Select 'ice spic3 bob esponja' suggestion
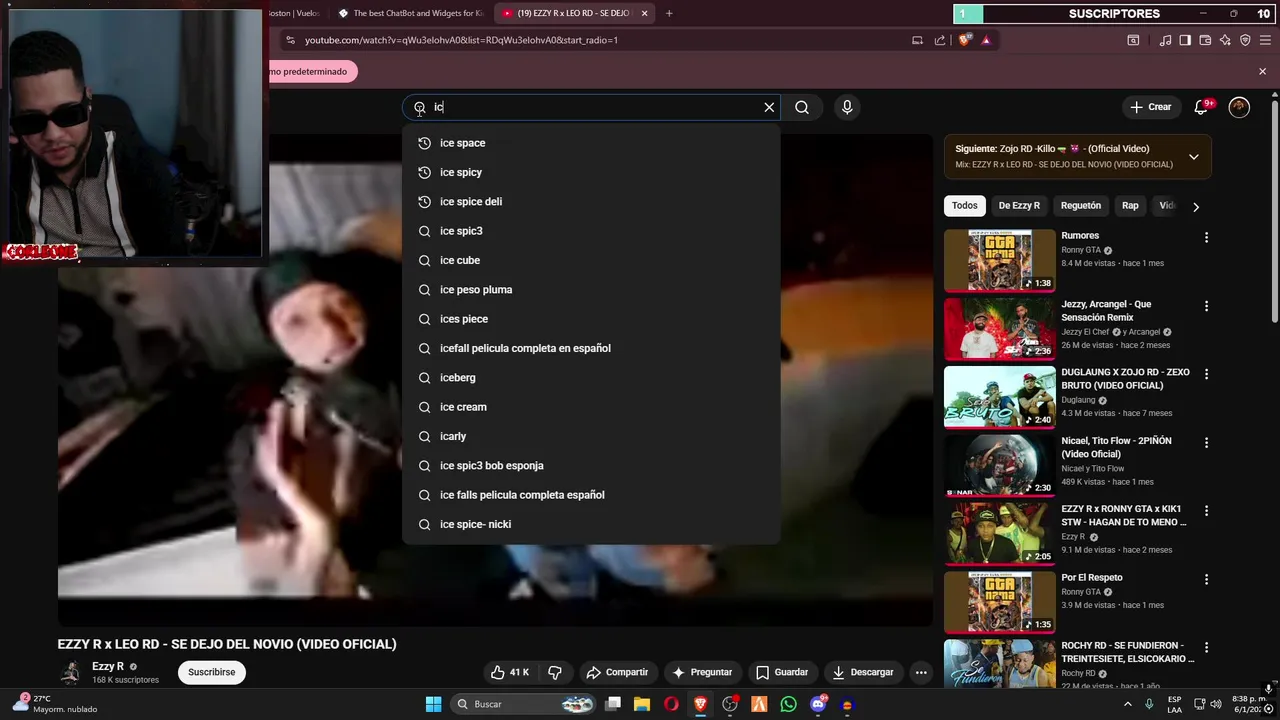 591,465
